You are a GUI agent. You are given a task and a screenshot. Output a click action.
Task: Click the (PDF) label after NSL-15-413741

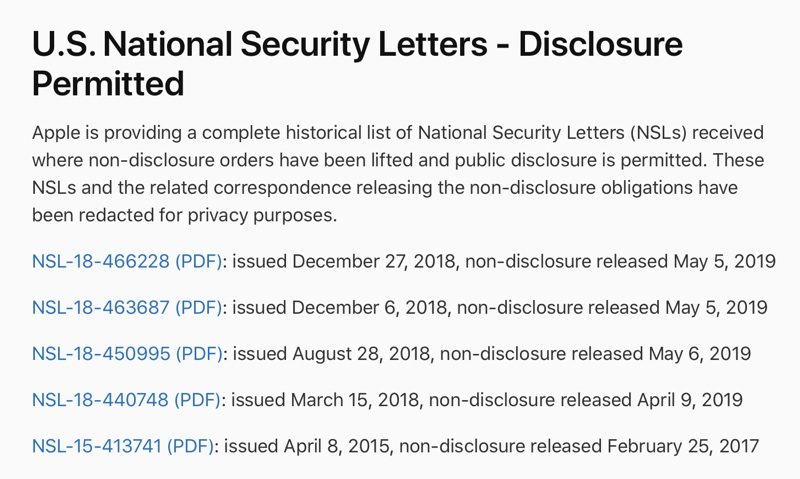tap(190, 445)
